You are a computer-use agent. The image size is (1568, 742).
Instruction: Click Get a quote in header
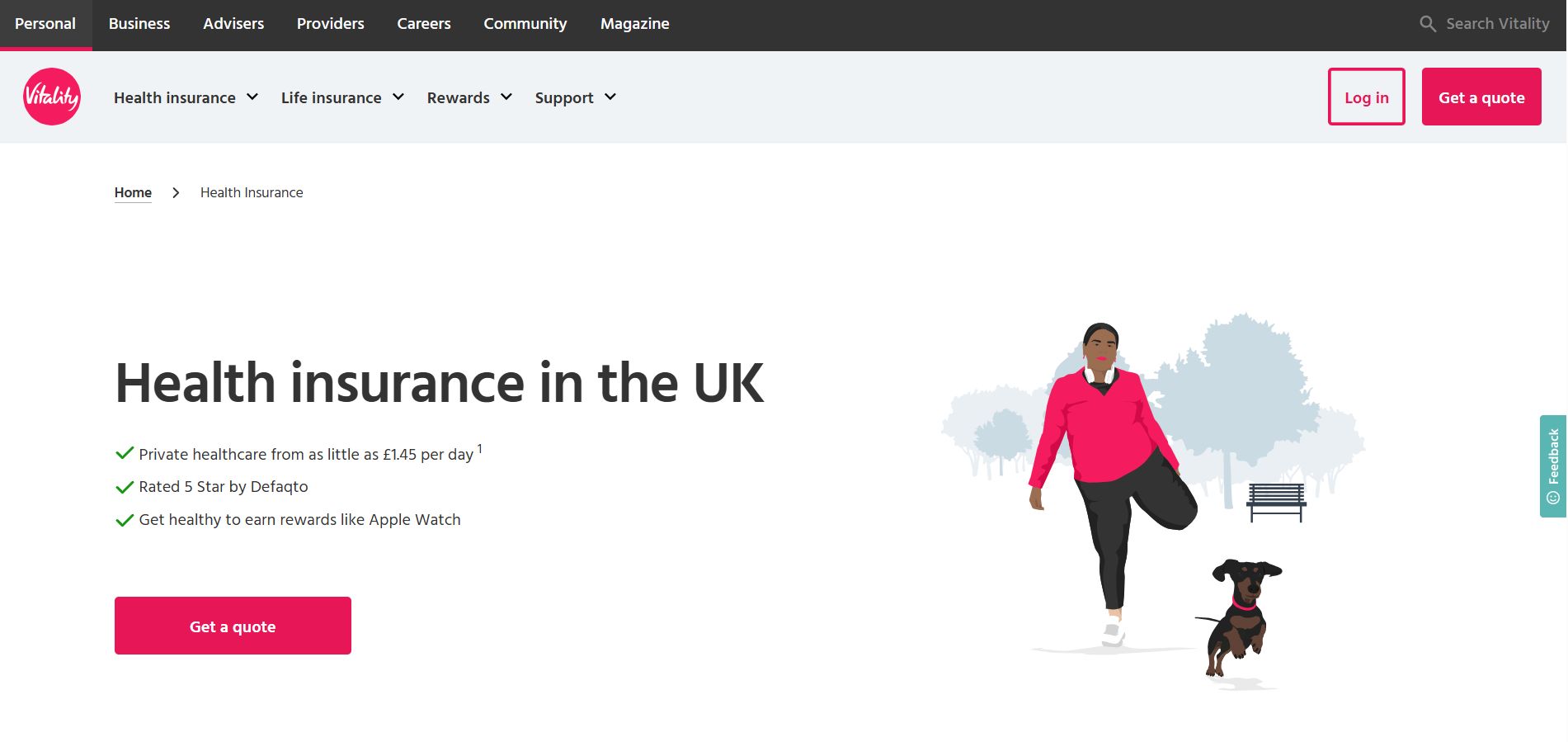(1481, 97)
